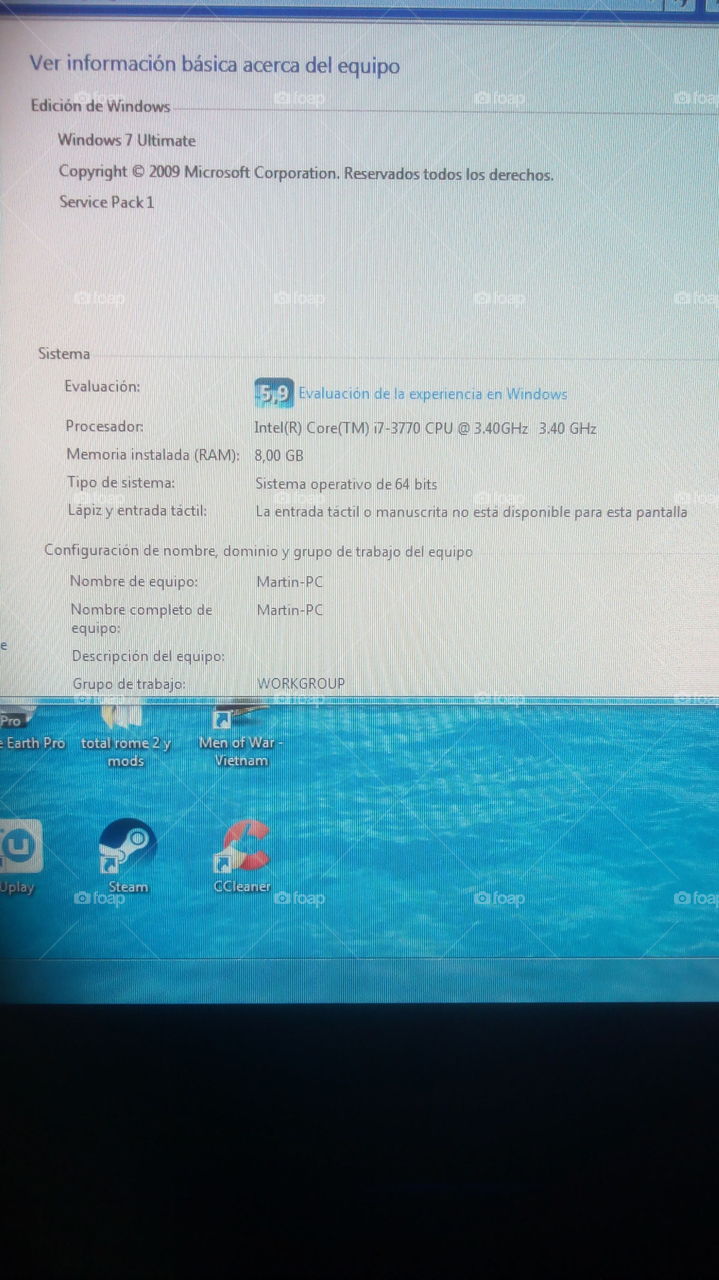Click the Grupo de trabajo label
Image resolution: width=719 pixels, height=1280 pixels.
129,684
